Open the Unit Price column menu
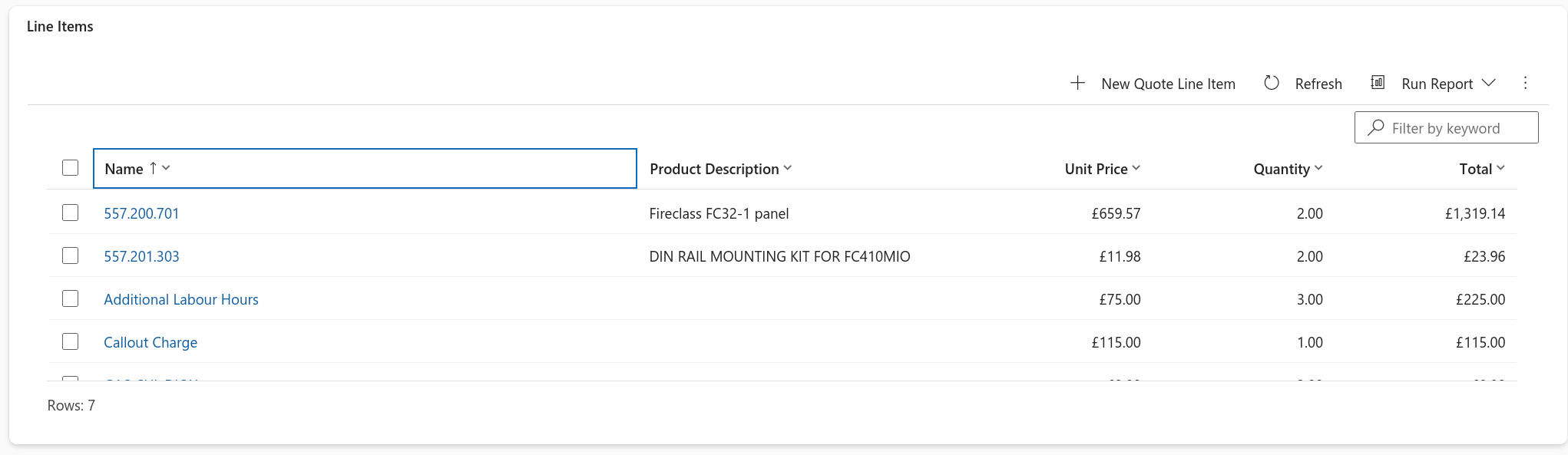The width and height of the screenshot is (1568, 455). 1137,167
